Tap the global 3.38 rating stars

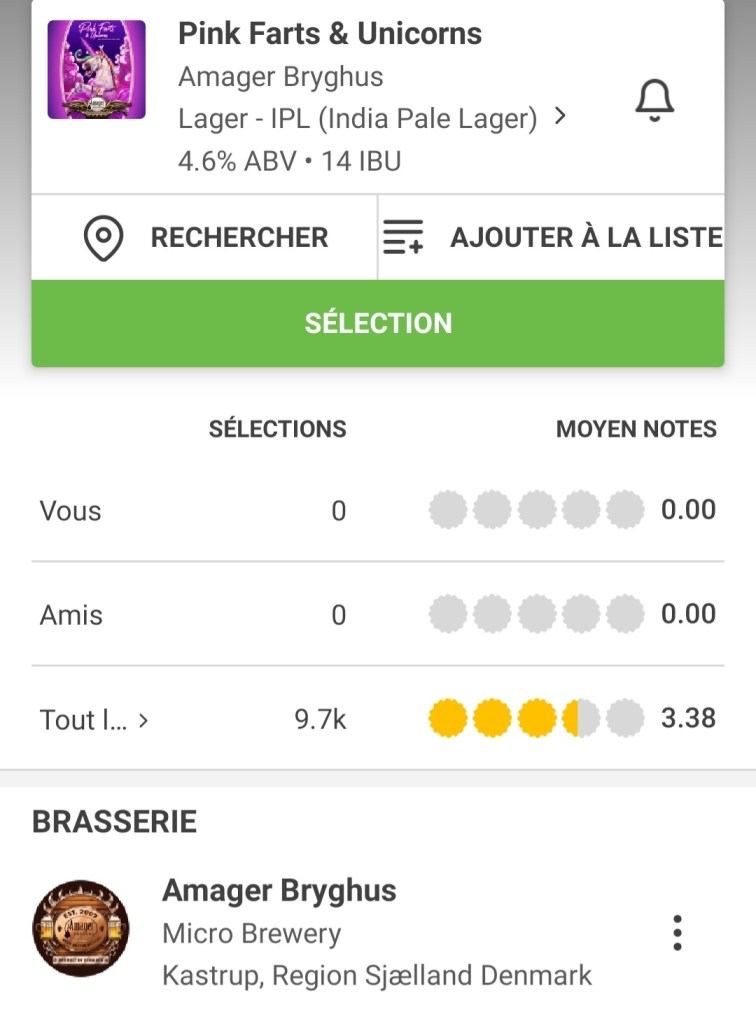(536, 718)
